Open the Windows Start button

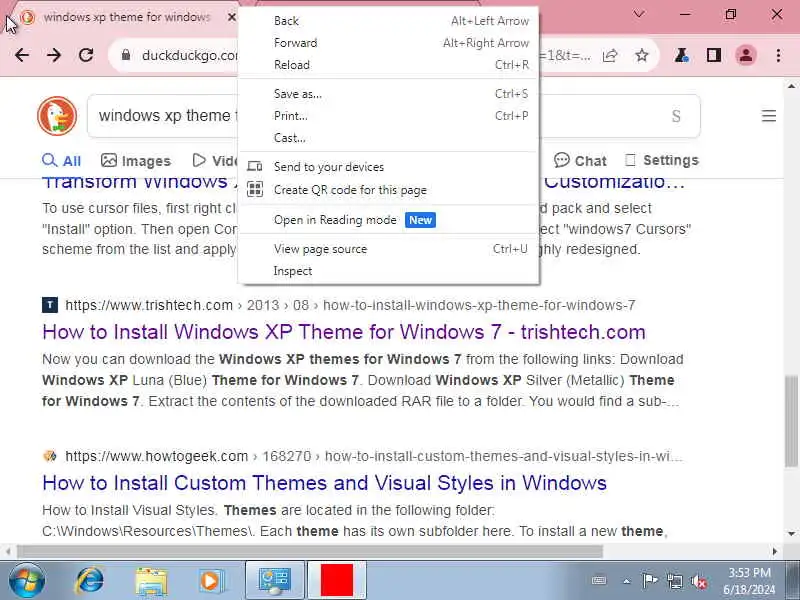[27, 580]
